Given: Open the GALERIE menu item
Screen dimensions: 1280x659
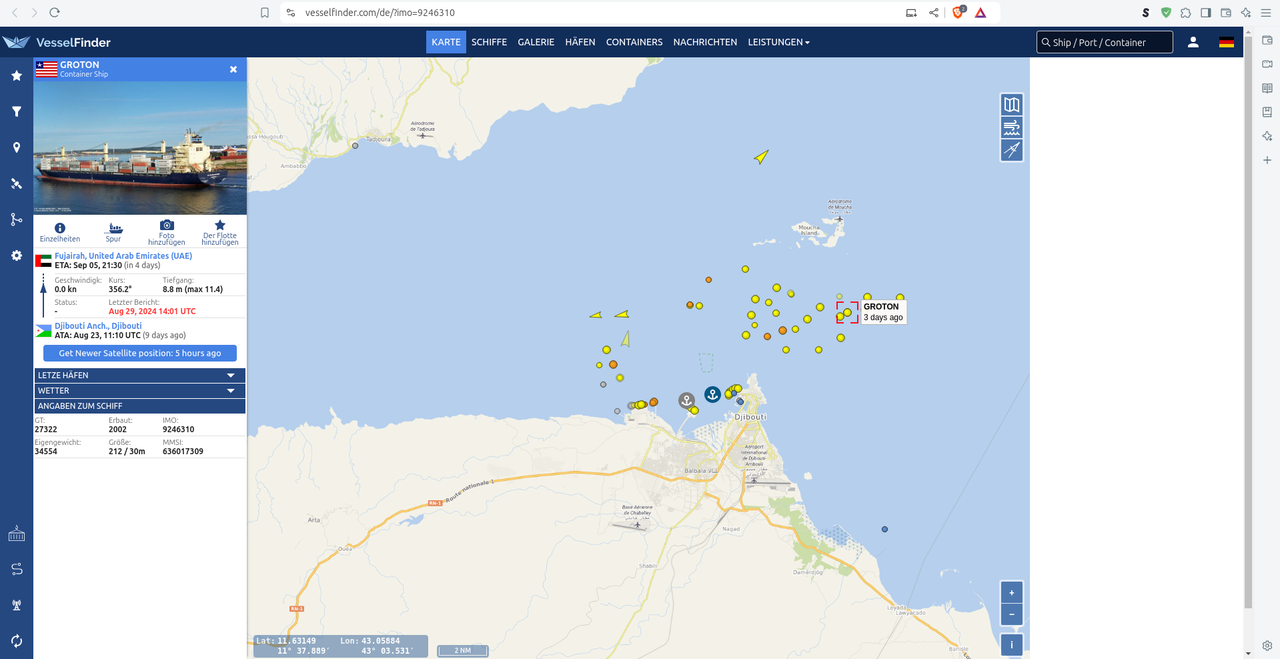Looking at the screenshot, I should (x=536, y=42).
